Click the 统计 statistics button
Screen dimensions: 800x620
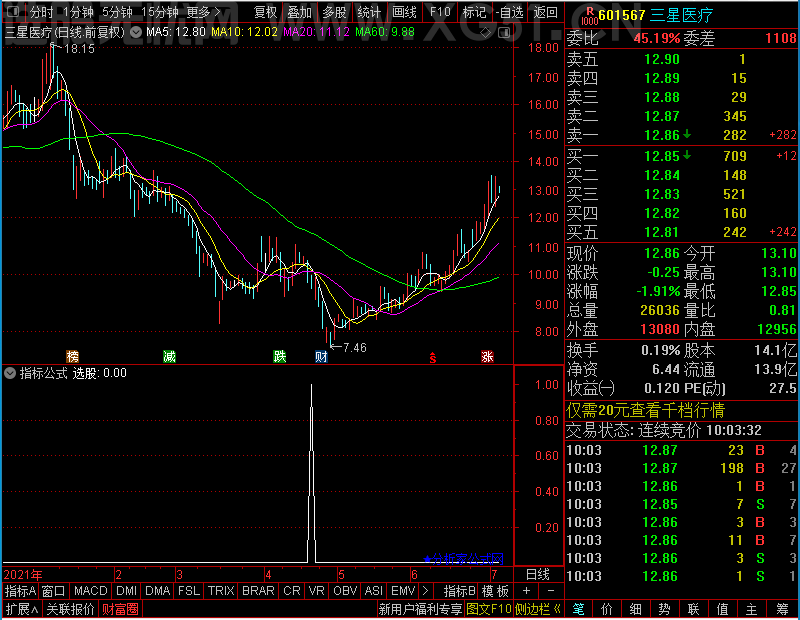coord(369,12)
